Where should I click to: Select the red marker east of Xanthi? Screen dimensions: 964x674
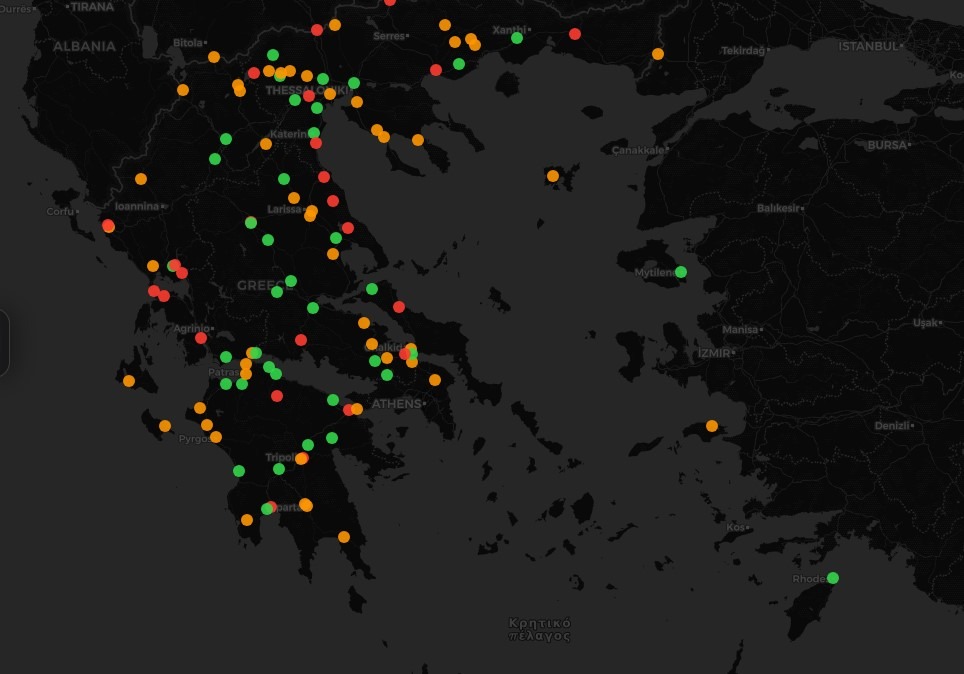click(575, 34)
